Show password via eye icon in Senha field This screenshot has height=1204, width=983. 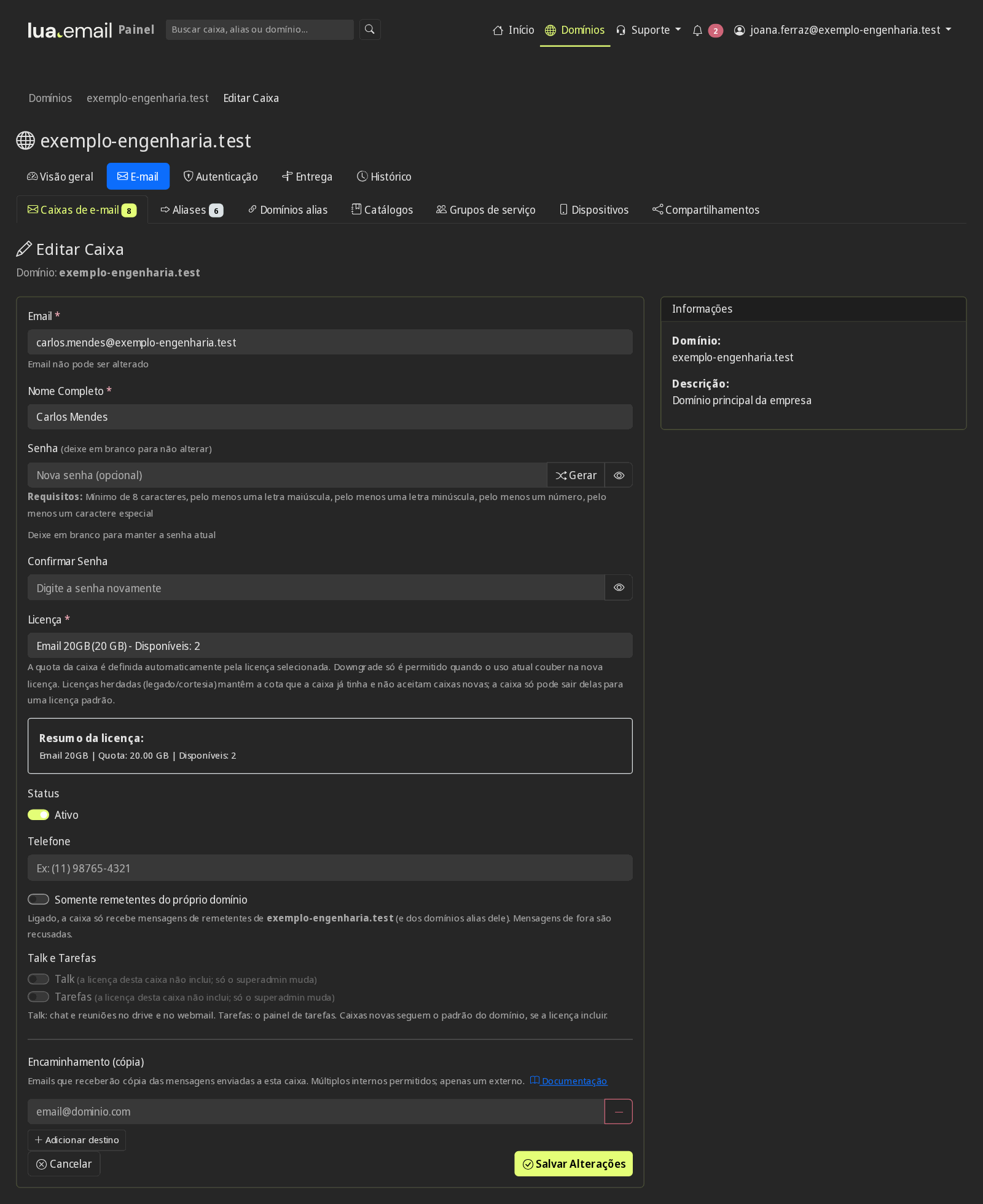point(619,475)
